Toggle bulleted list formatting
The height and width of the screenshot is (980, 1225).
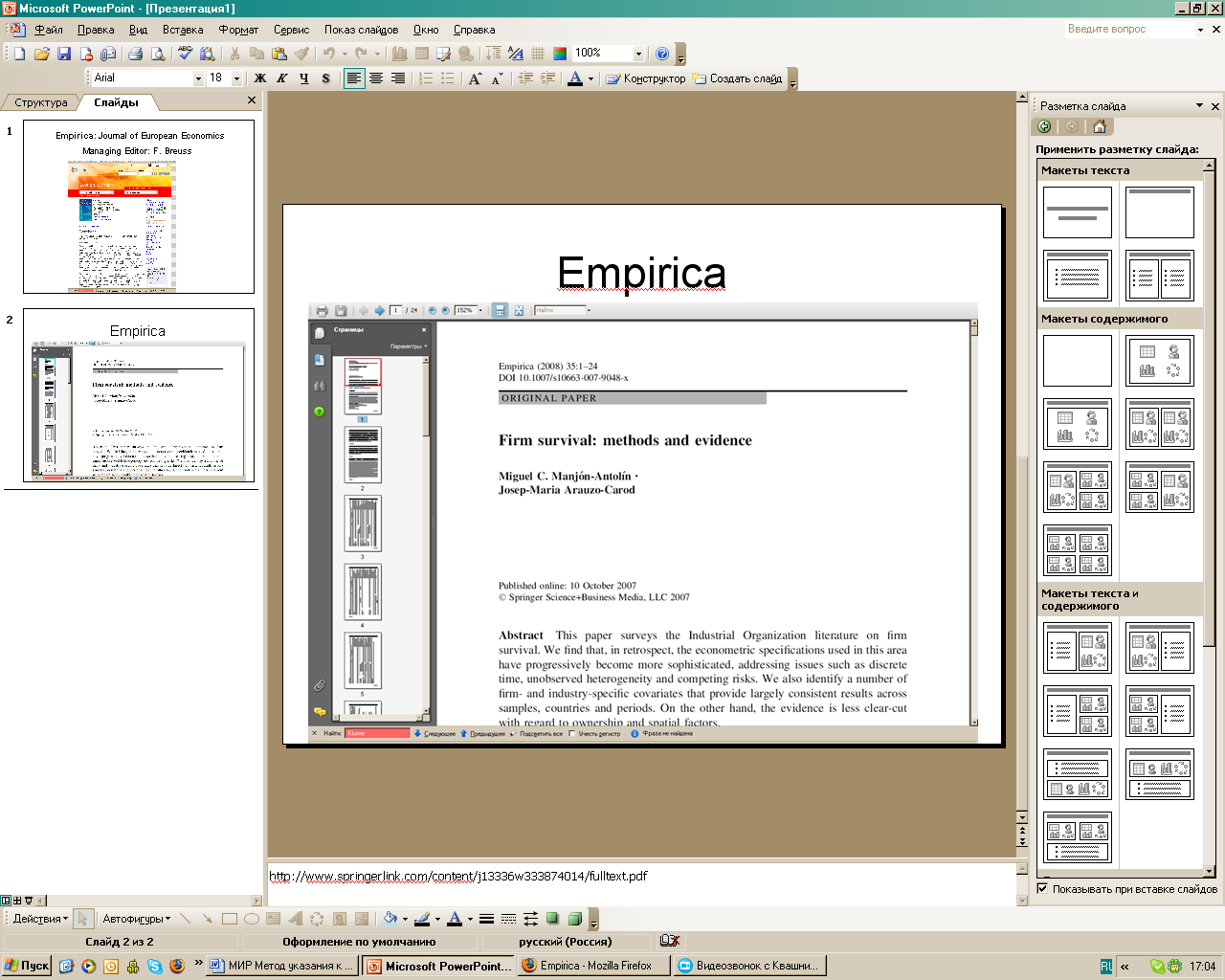[x=448, y=78]
